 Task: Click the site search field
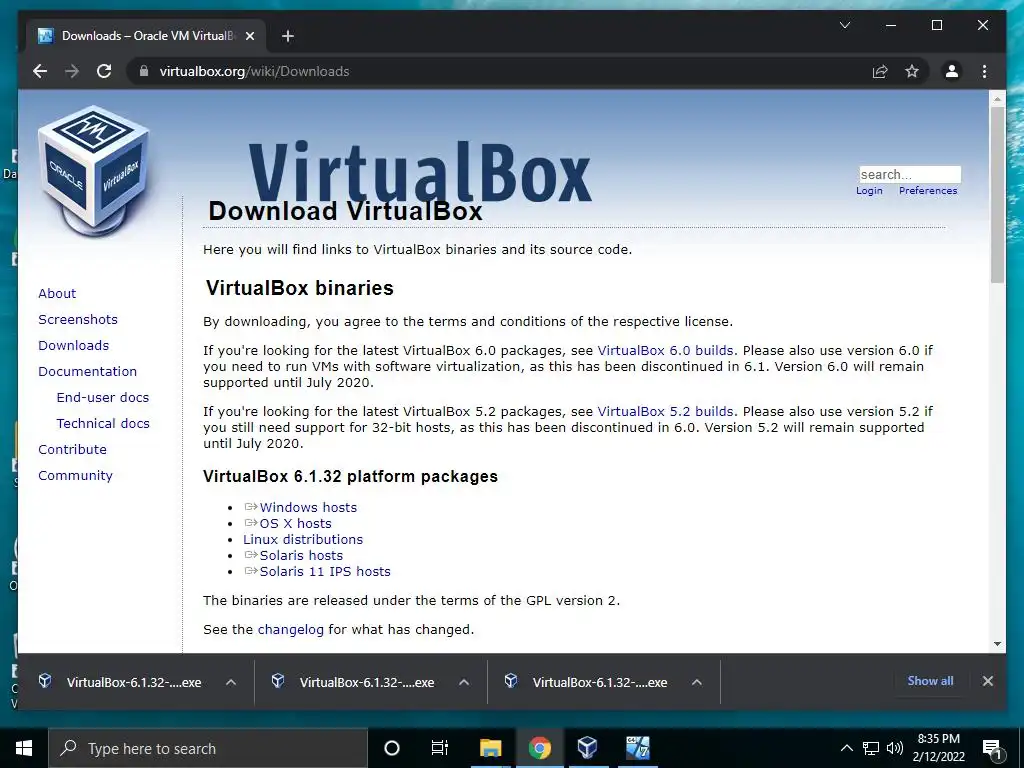tap(910, 174)
